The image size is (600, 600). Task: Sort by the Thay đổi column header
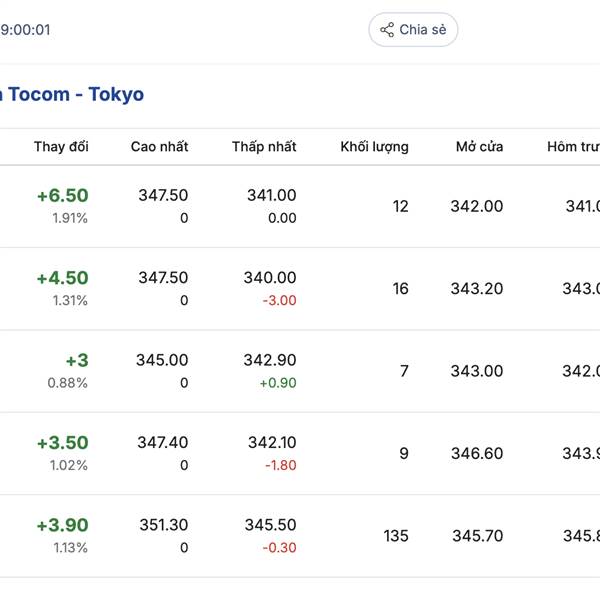(61, 147)
